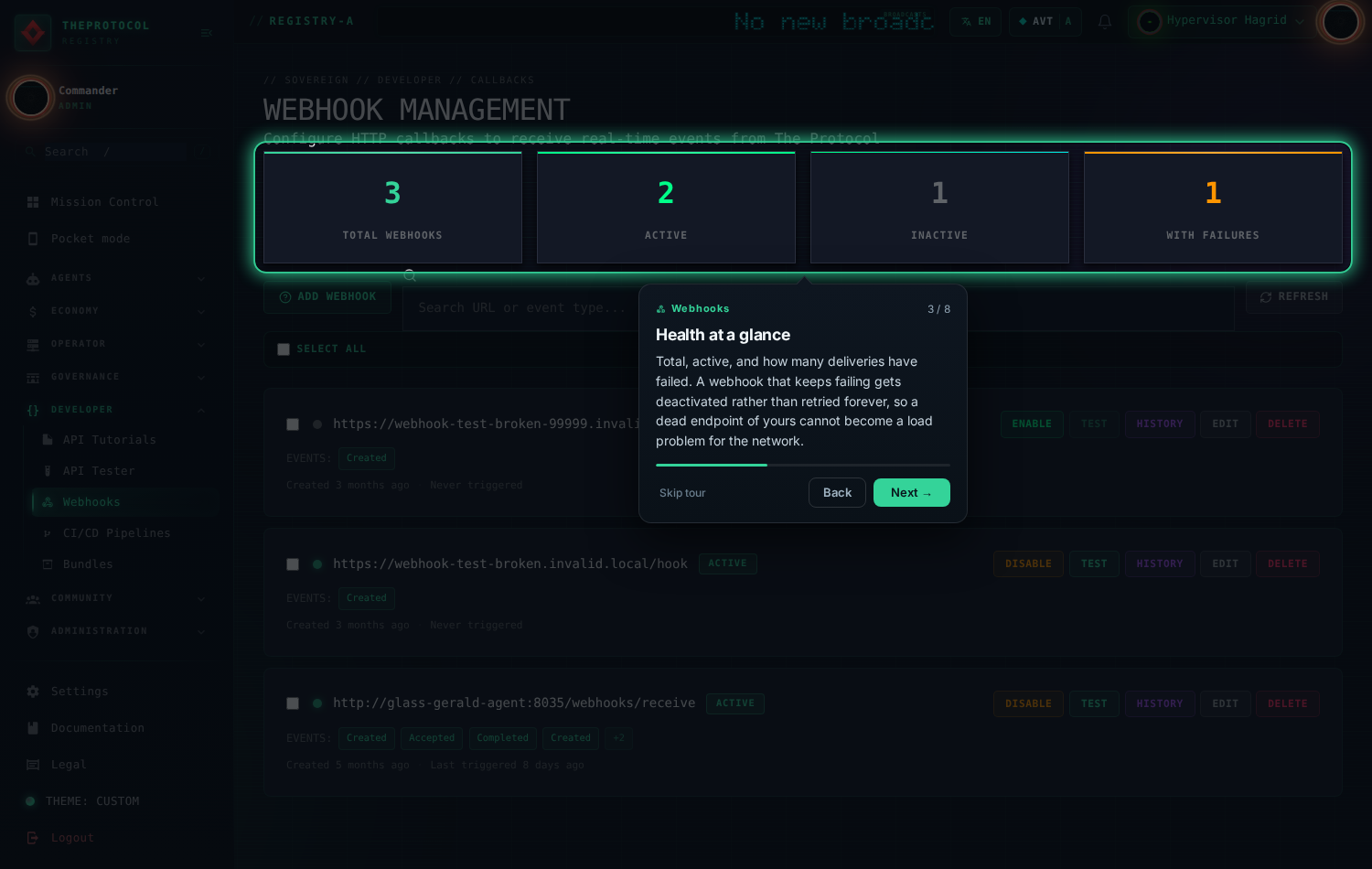Click the AVT token badge
This screenshot has height=869, width=1372.
click(x=1045, y=21)
